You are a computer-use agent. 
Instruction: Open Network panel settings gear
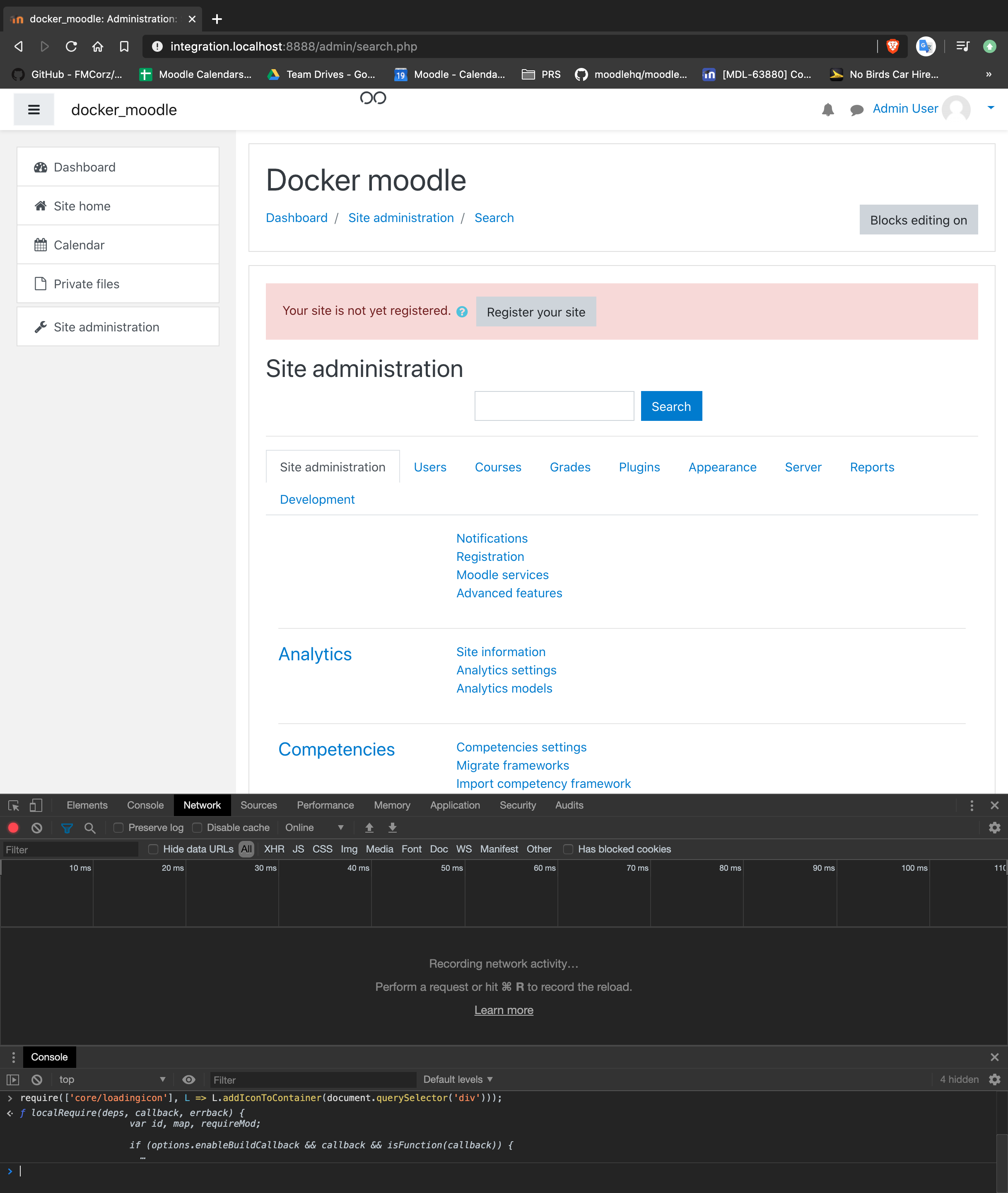(x=994, y=827)
